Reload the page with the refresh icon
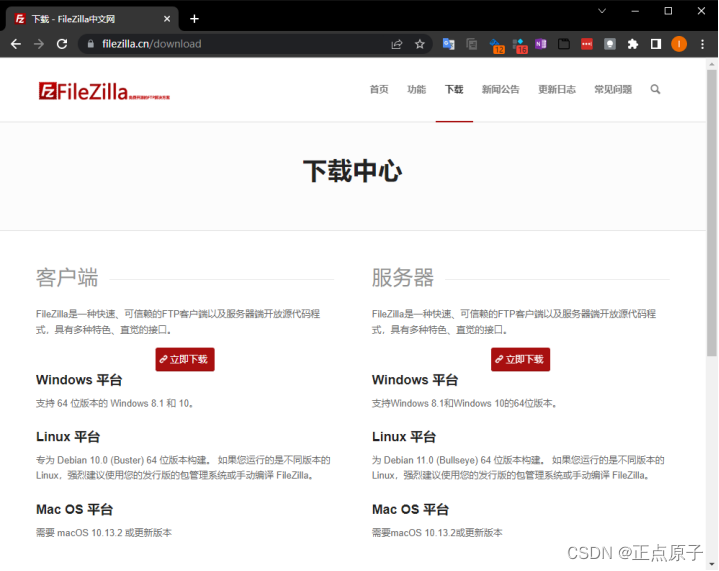 click(x=62, y=44)
